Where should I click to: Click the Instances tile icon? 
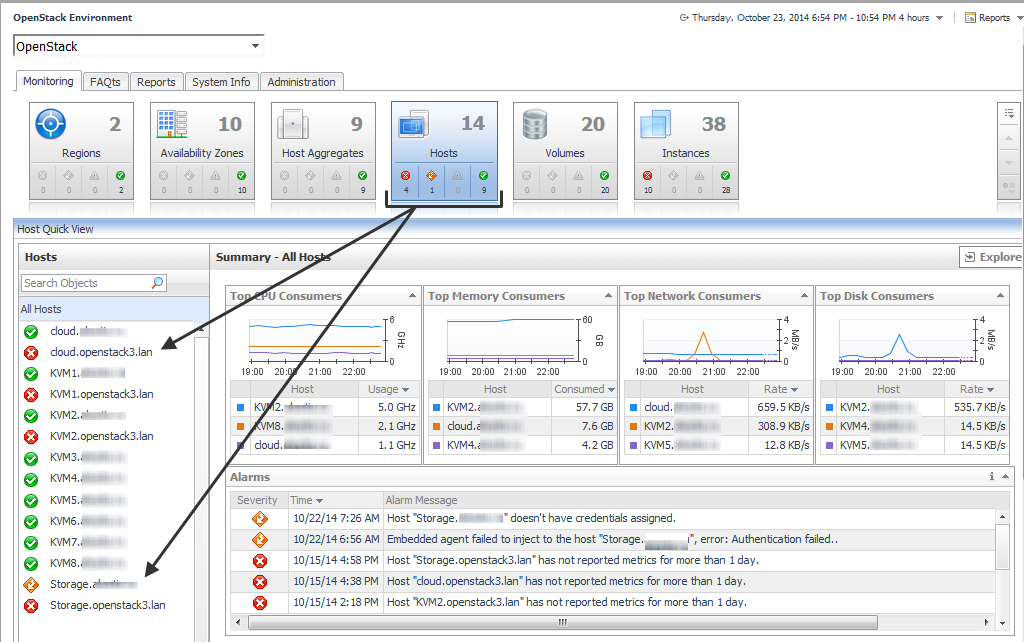[x=656, y=123]
